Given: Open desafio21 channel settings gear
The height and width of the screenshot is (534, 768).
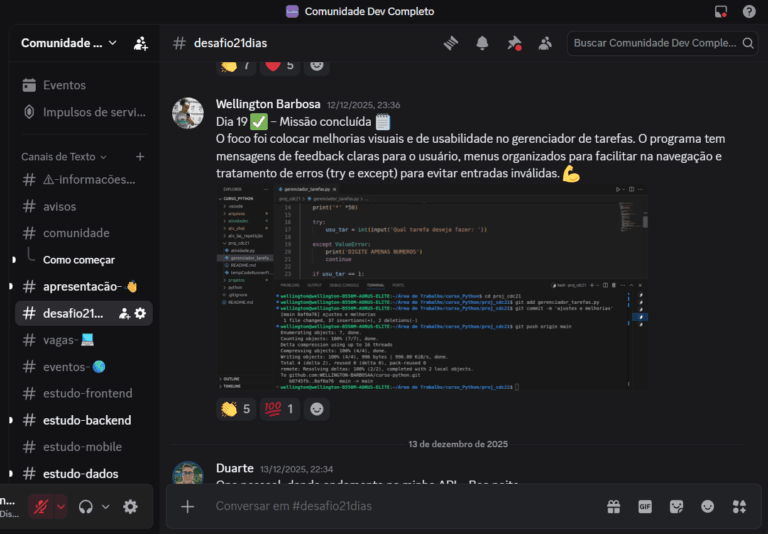Looking at the screenshot, I should click(140, 314).
